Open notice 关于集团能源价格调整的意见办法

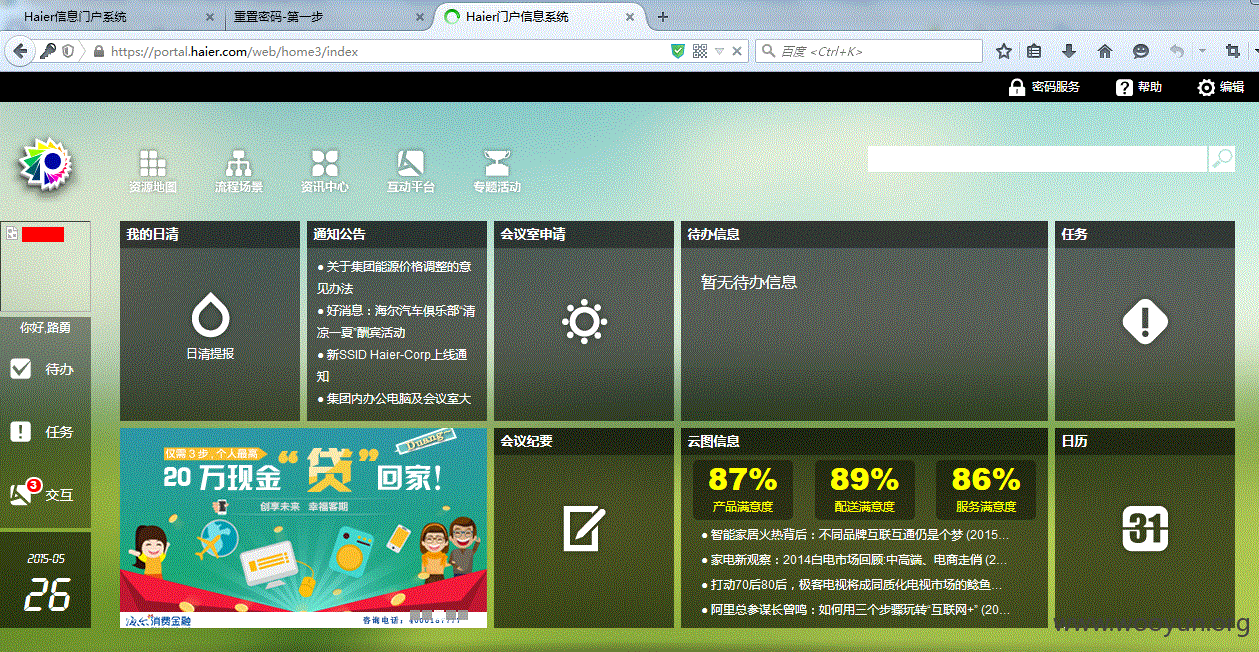pos(395,277)
